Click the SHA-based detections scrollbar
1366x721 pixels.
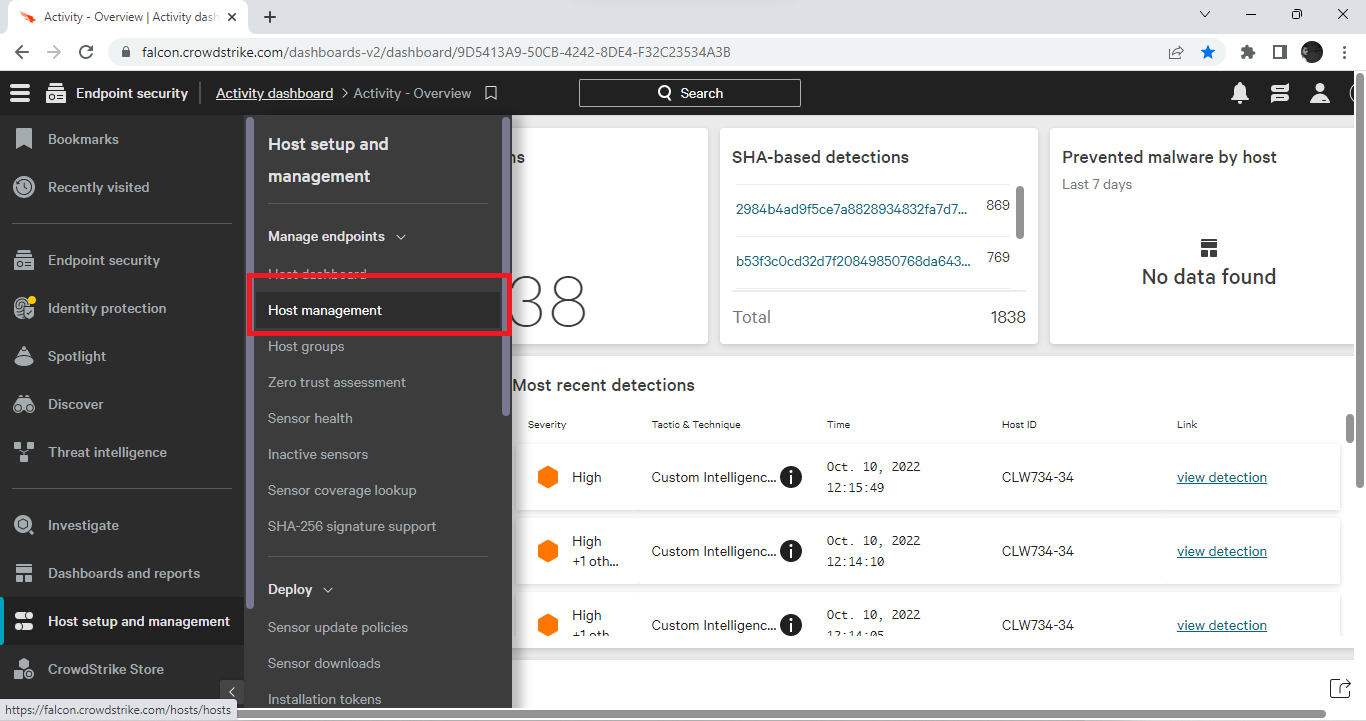coord(1020,212)
